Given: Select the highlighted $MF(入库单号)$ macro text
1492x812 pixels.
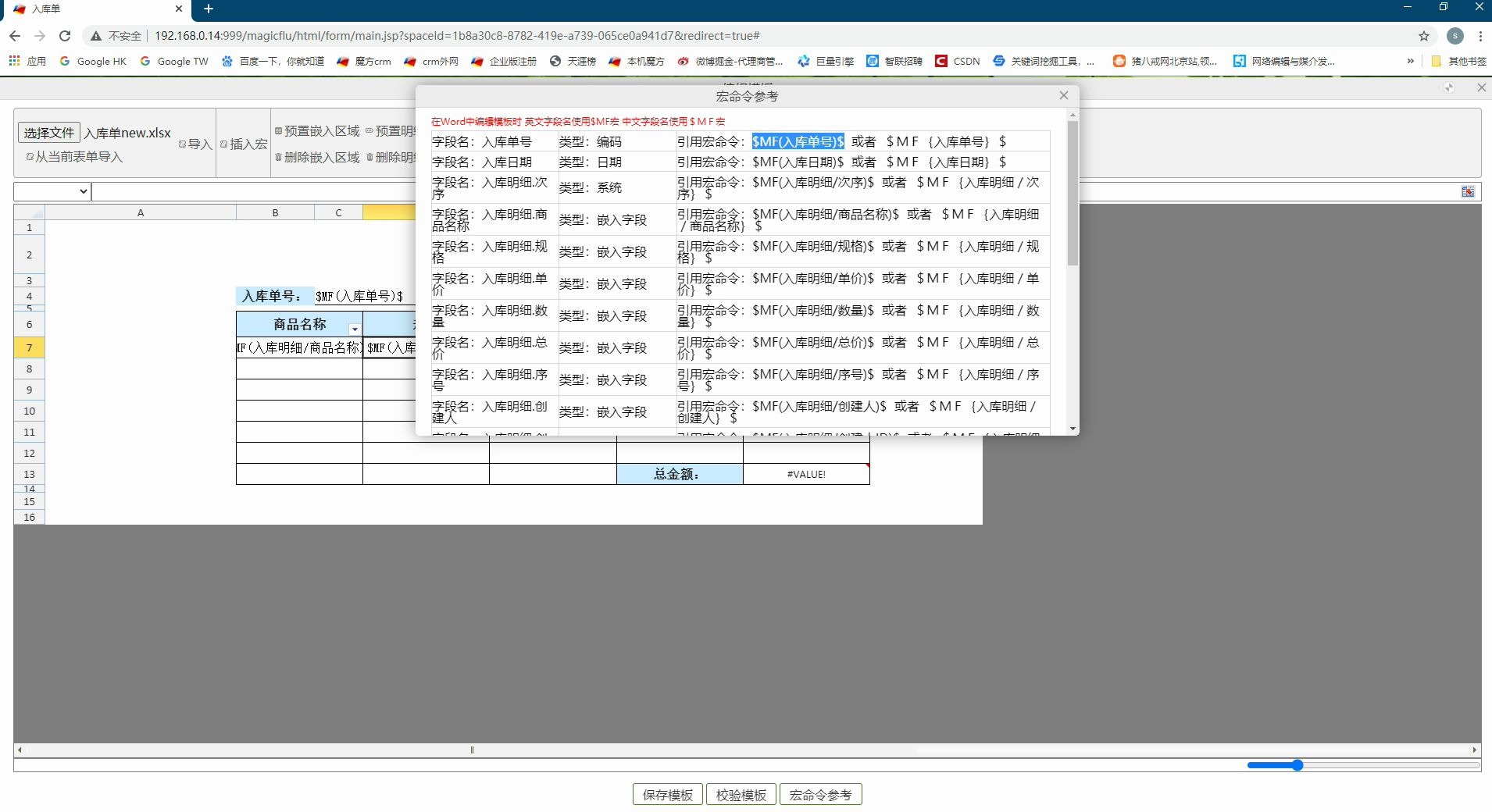Looking at the screenshot, I should [798, 141].
